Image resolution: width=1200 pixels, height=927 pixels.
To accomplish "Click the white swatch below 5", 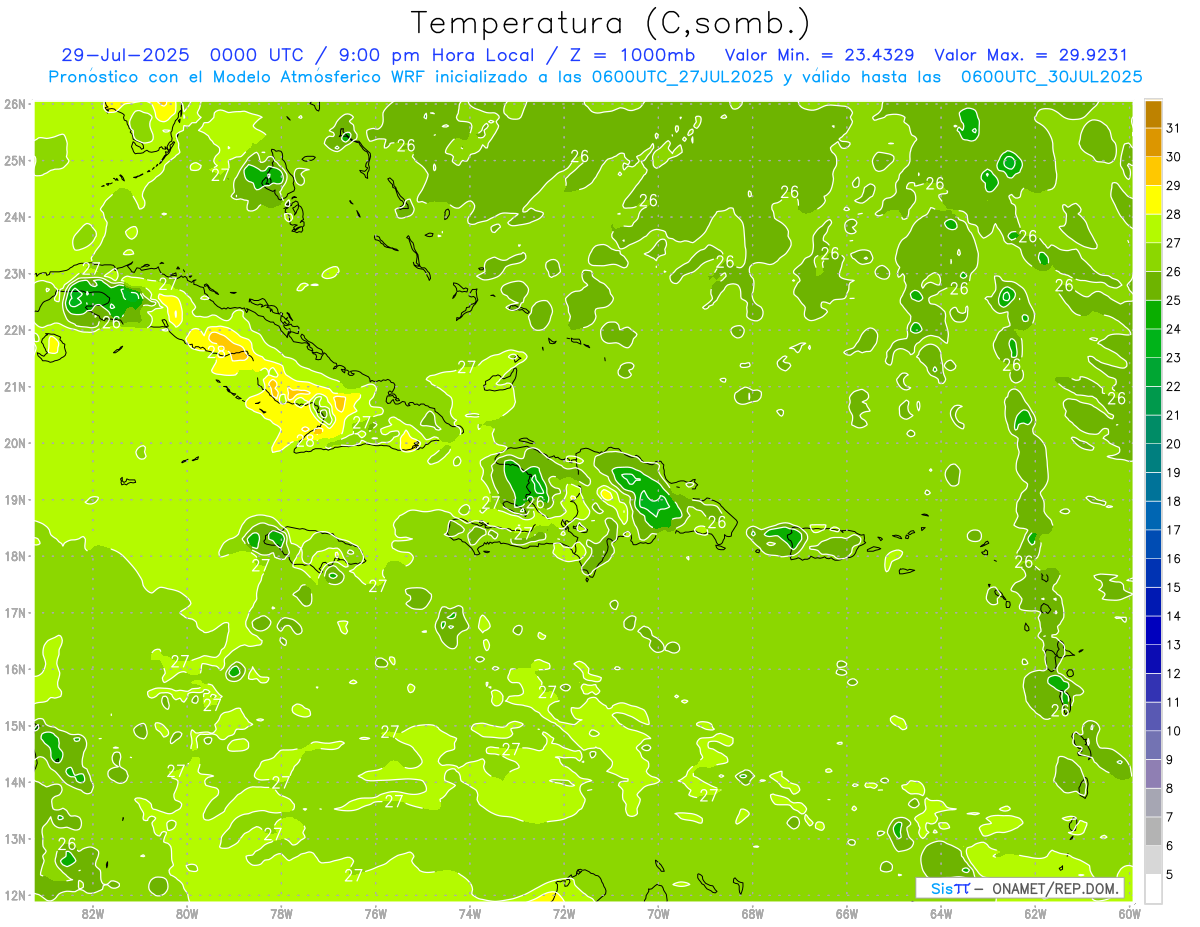I will (x=1153, y=888).
